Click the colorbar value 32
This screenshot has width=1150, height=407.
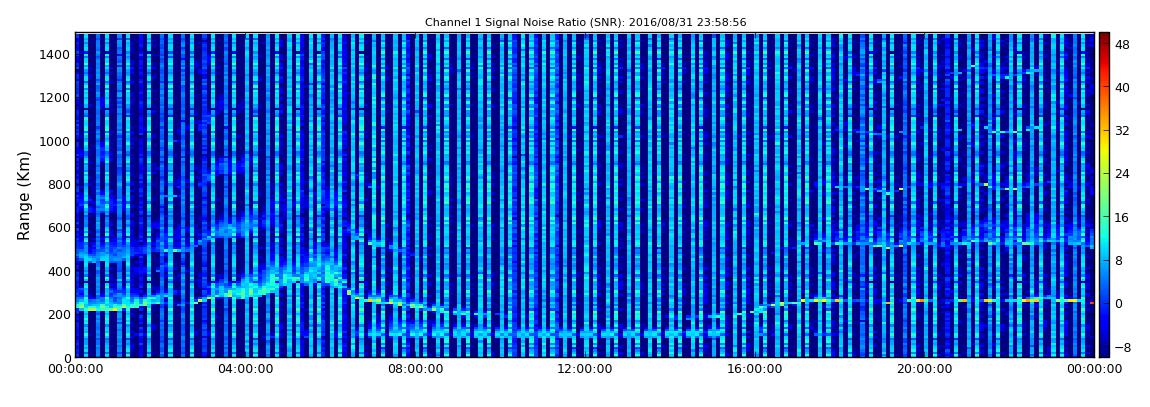(1122, 131)
